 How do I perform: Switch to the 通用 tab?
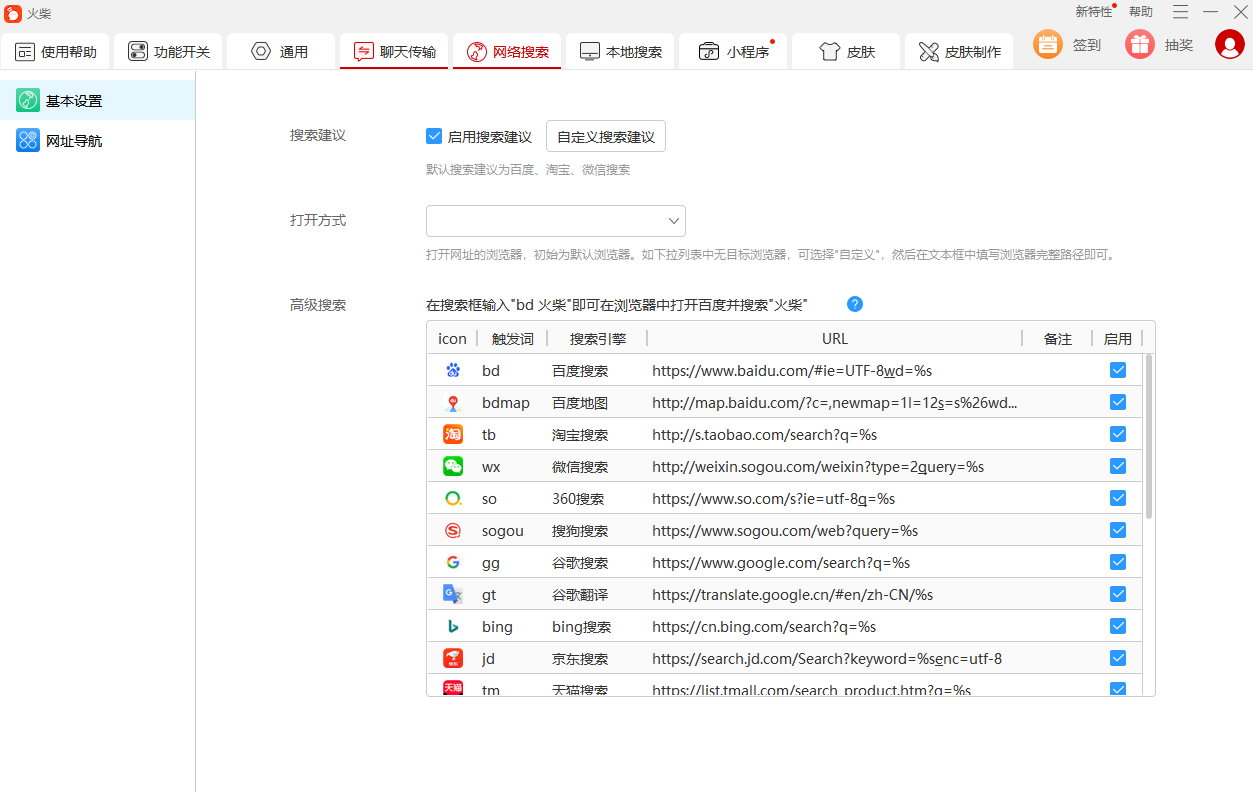click(x=281, y=51)
